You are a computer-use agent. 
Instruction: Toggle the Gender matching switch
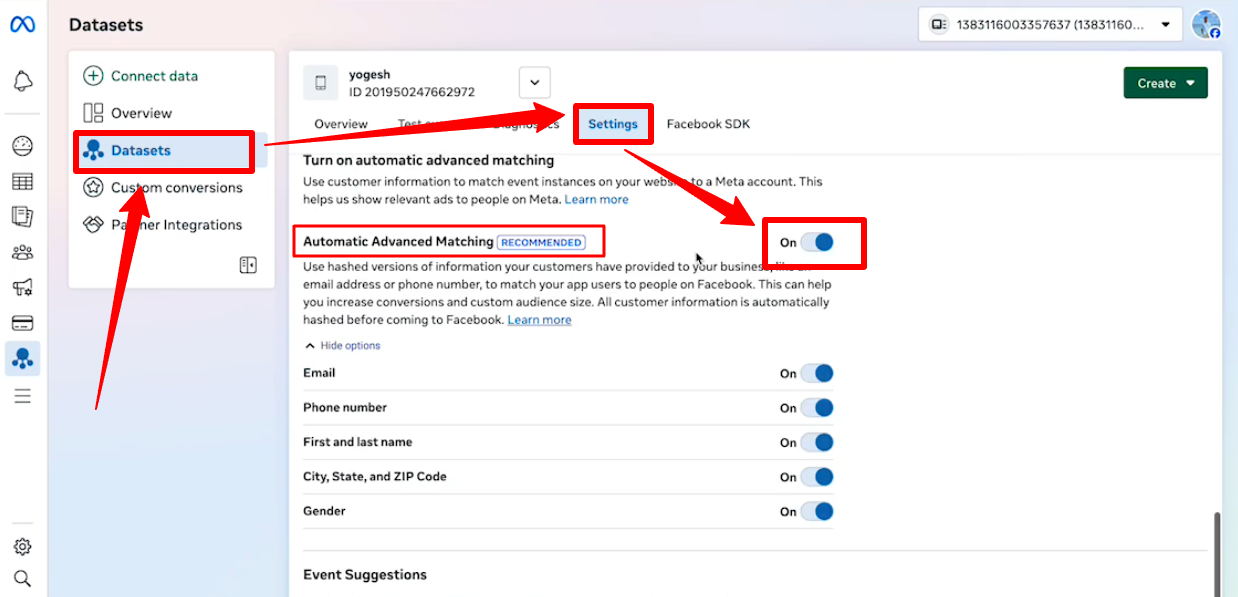point(816,511)
